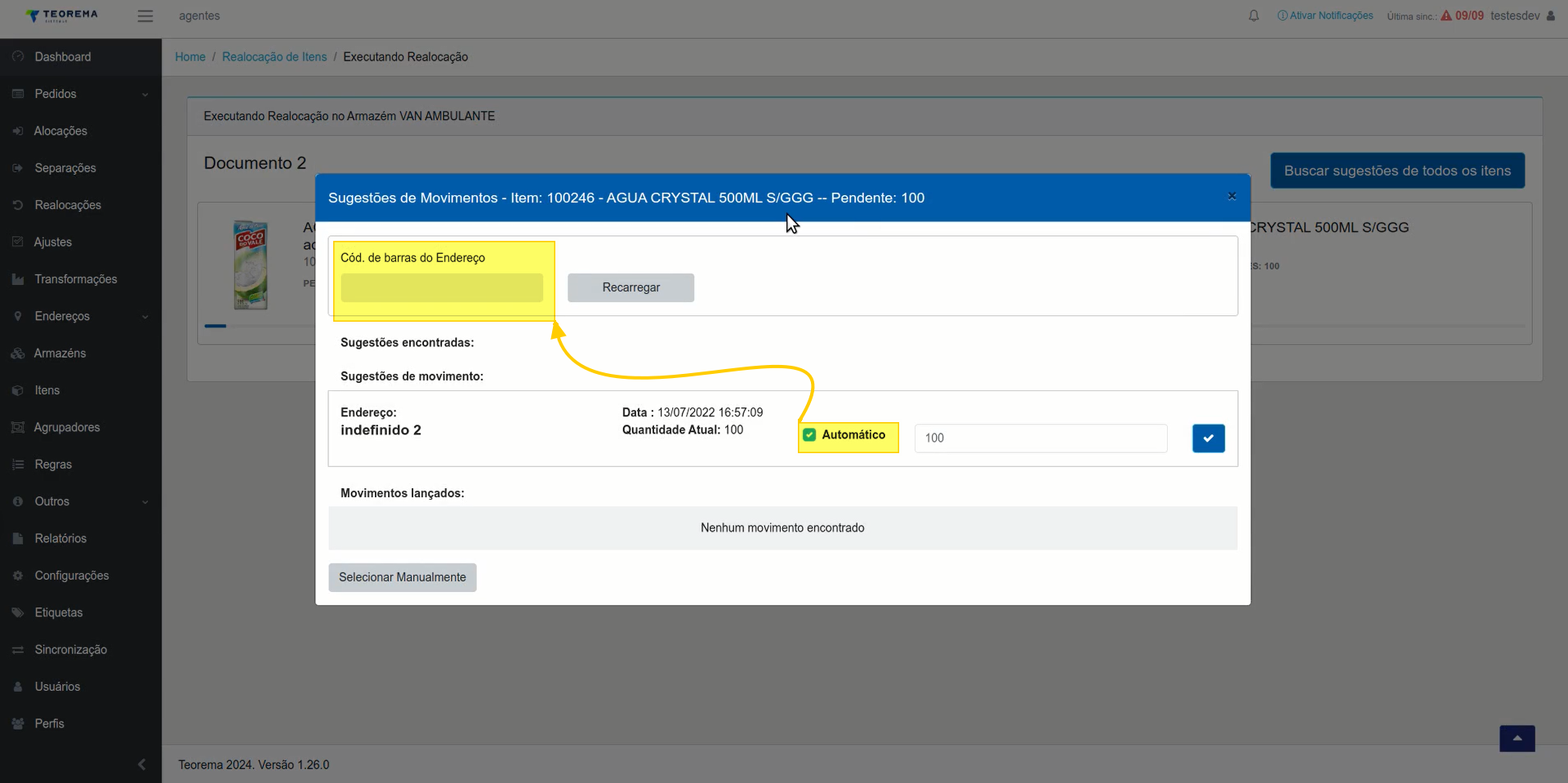Click the address text 'indefinido 2'
The width and height of the screenshot is (1568, 783).
coord(381,430)
